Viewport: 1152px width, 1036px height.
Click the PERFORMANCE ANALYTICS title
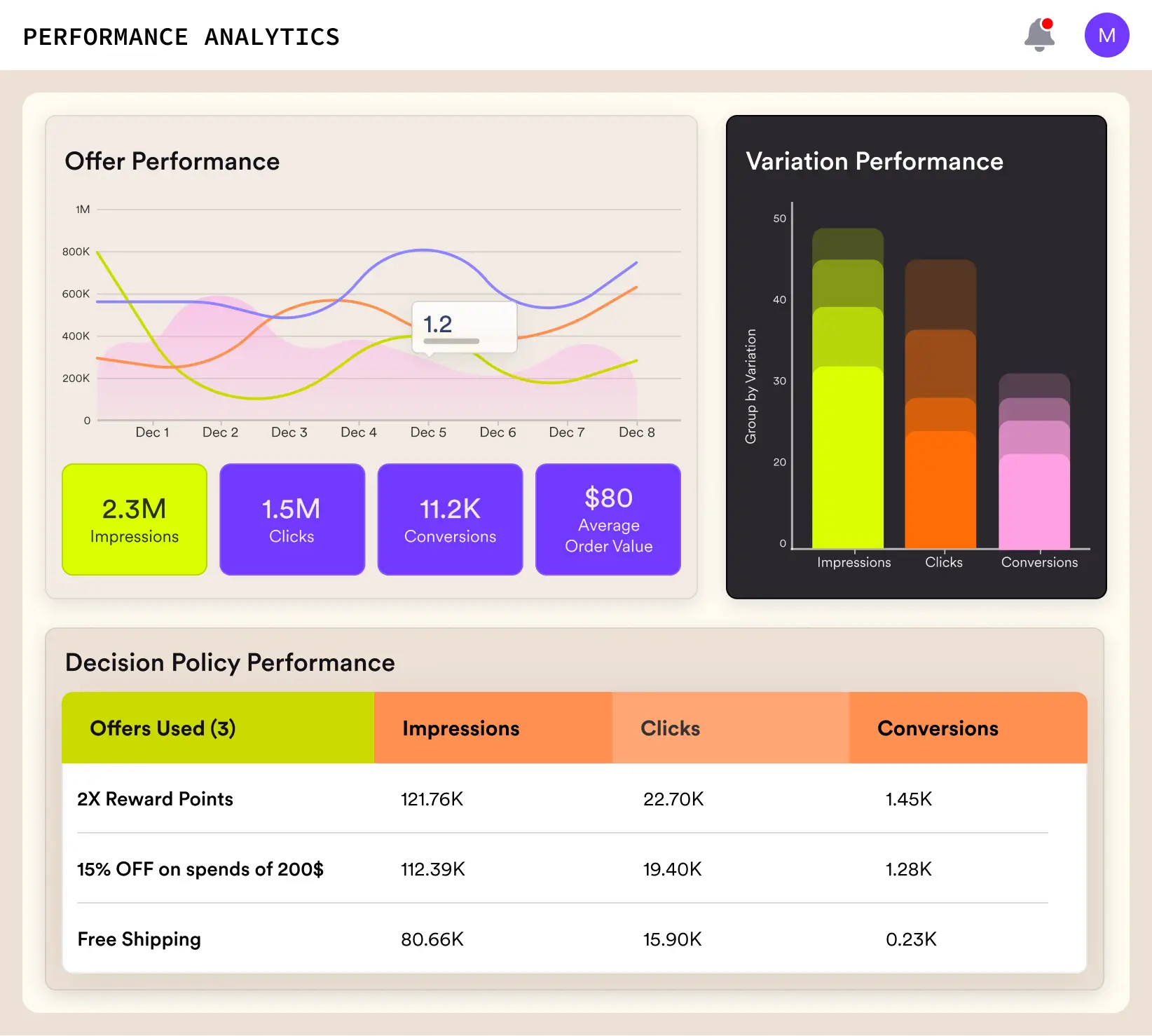click(181, 36)
